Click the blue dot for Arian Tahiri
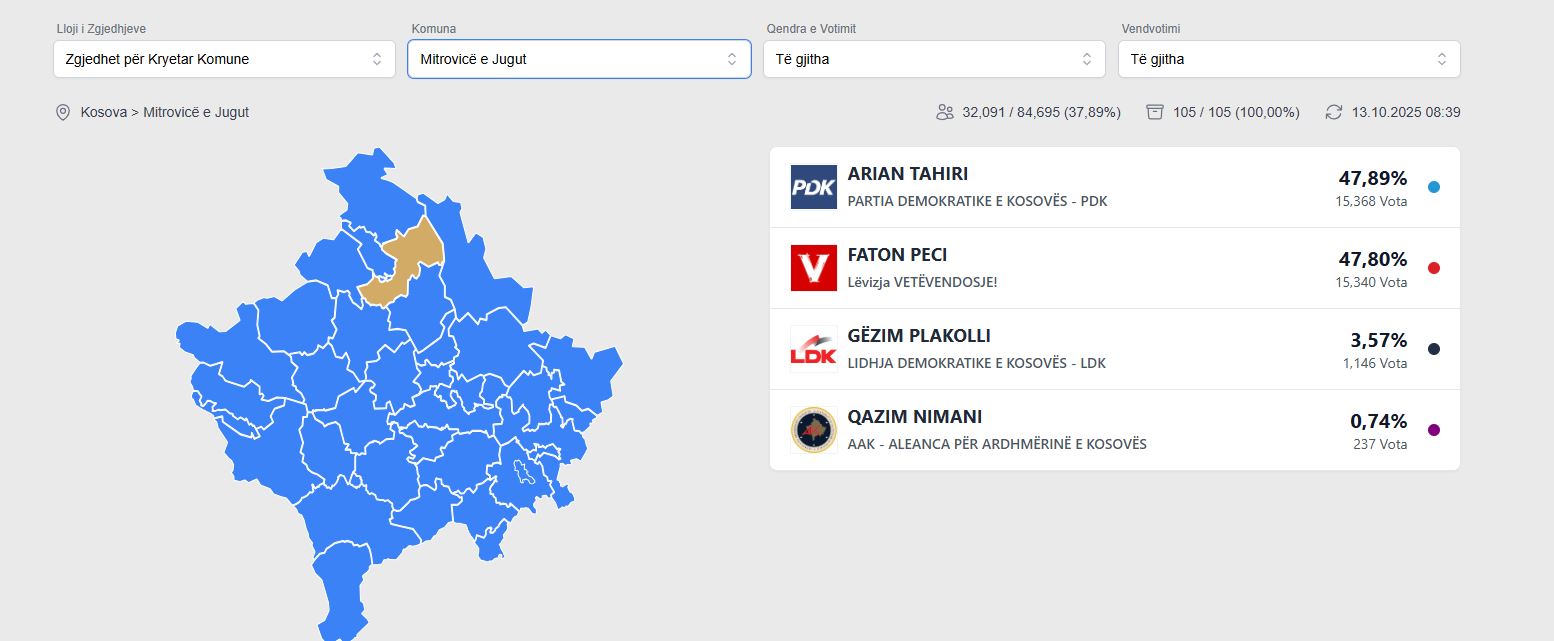The height and width of the screenshot is (641, 1554). coord(1433,187)
